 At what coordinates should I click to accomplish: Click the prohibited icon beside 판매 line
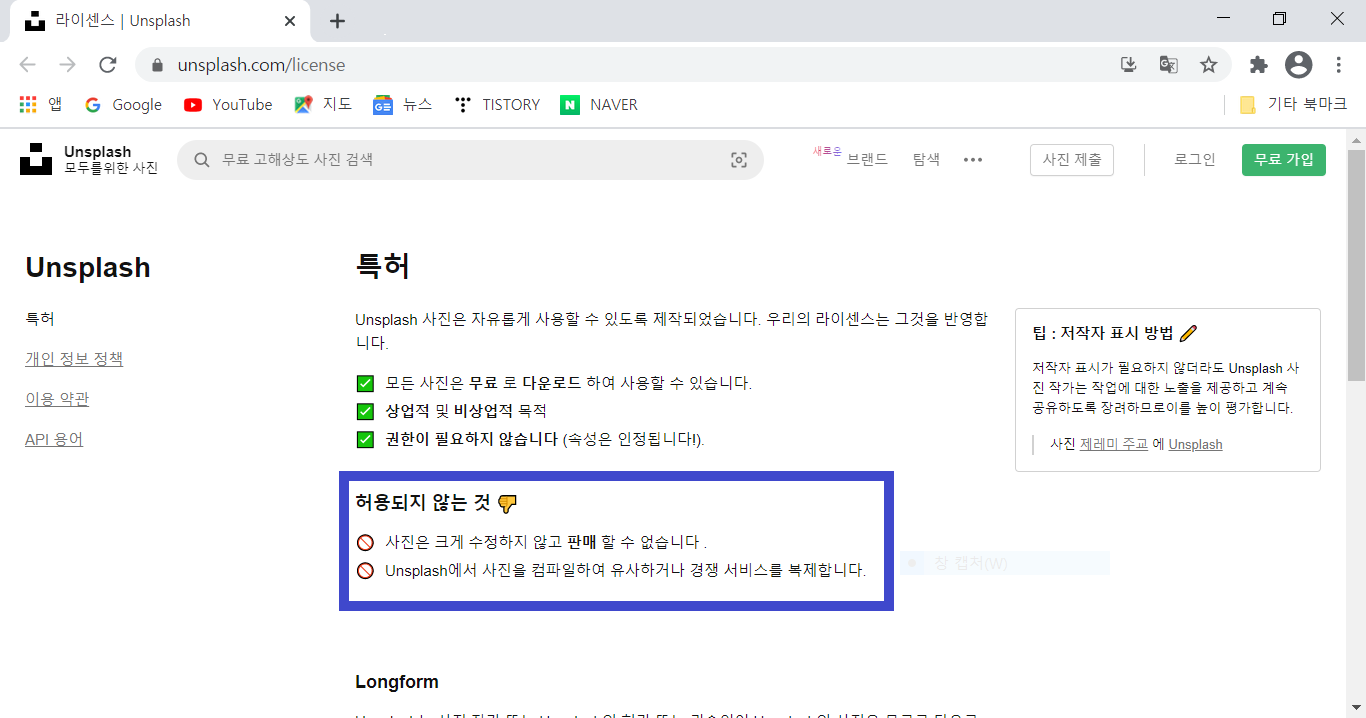[x=365, y=543]
